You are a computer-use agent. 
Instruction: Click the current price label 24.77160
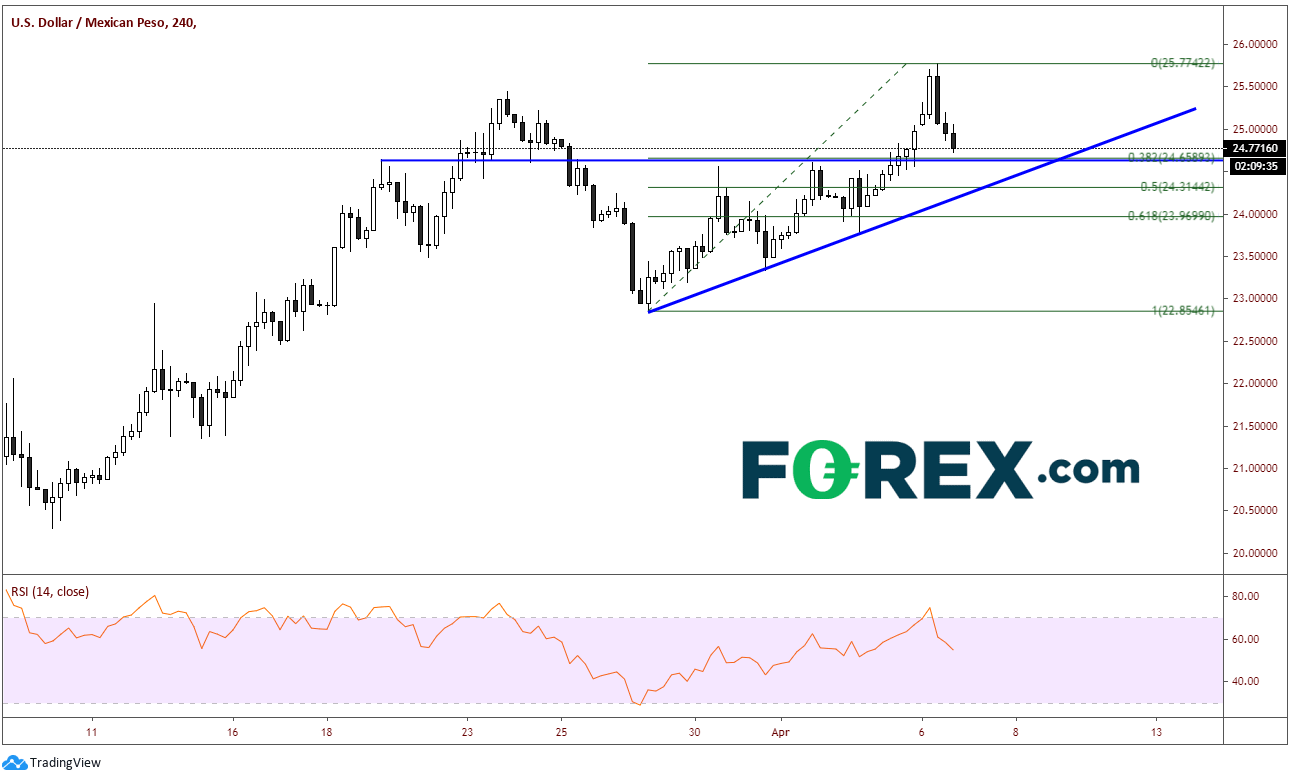click(x=1257, y=148)
